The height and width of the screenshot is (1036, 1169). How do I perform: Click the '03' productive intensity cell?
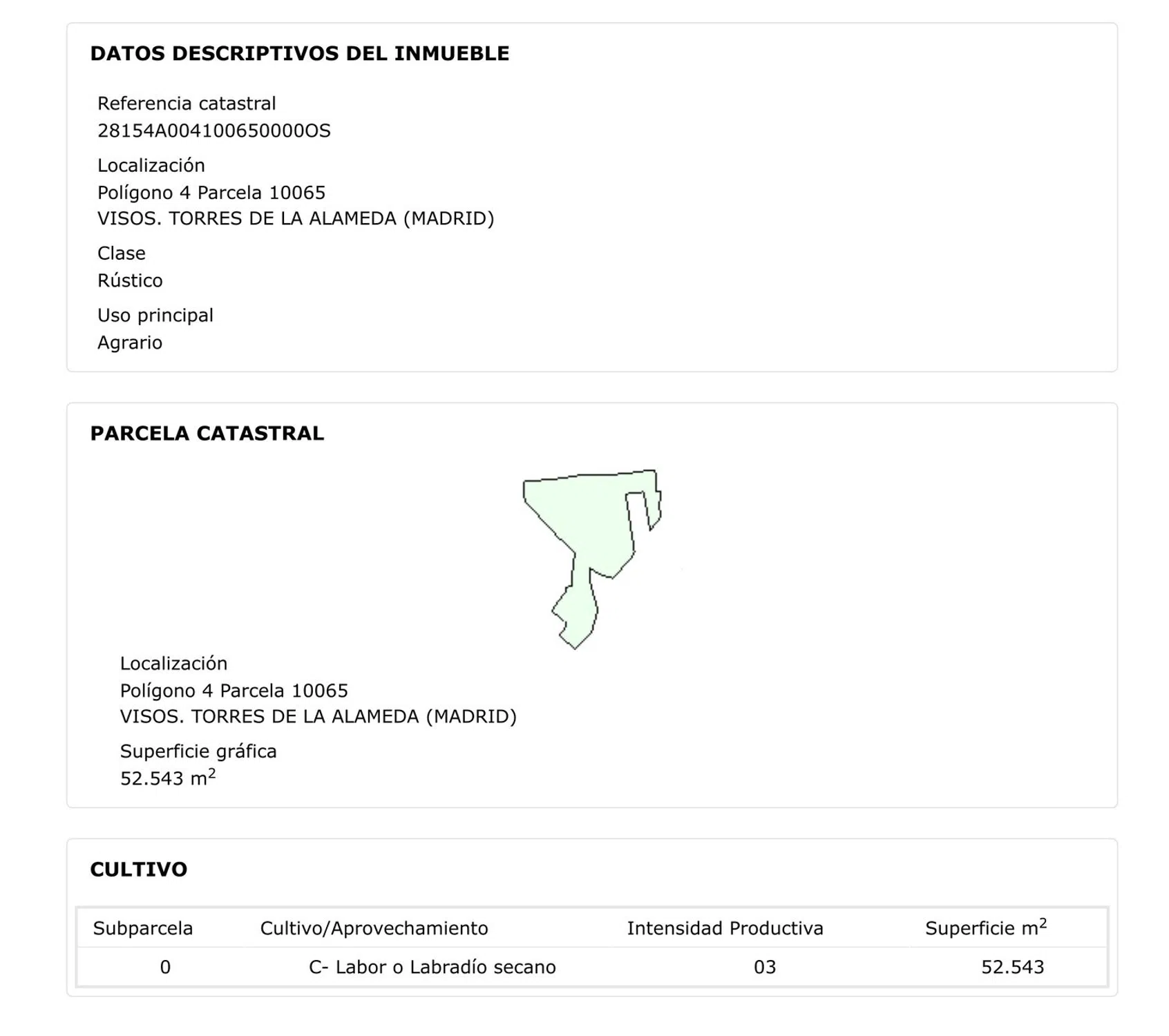764,967
